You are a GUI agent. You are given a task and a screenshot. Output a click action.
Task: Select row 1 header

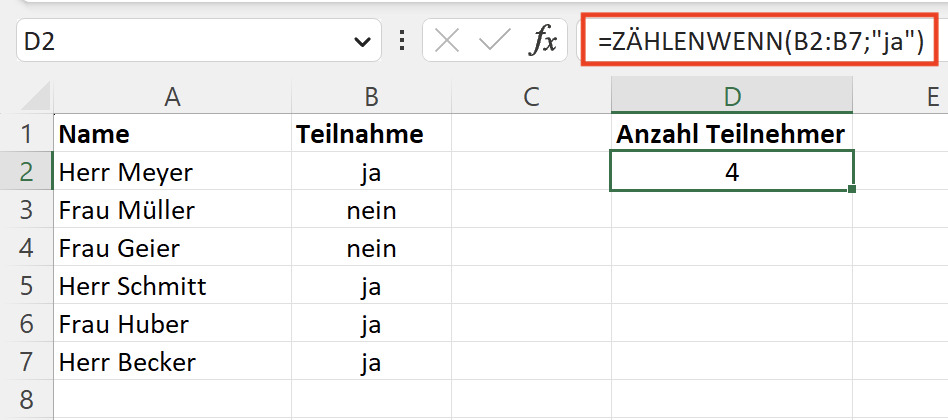coord(26,134)
